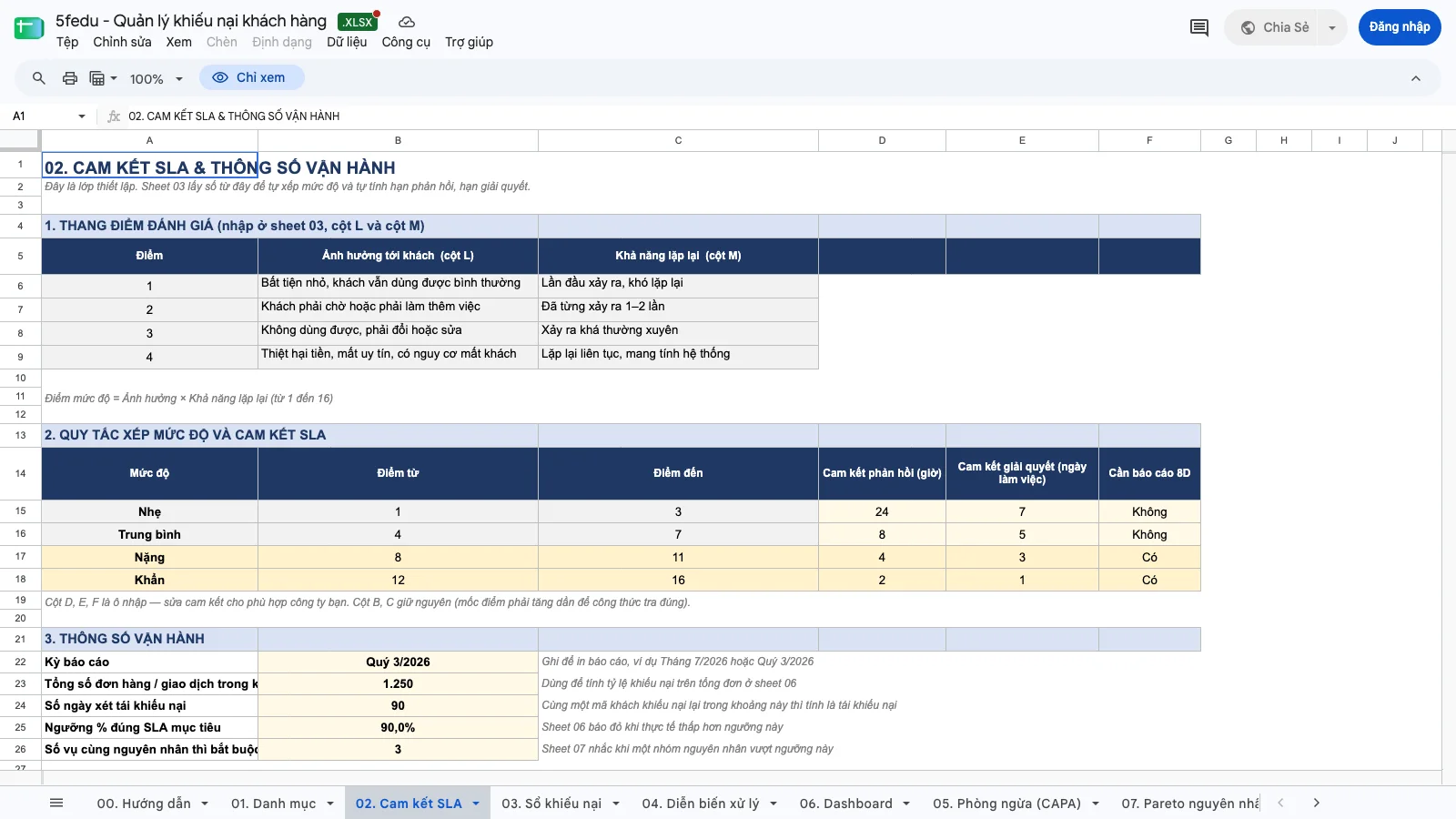Open the Xem menu

(178, 42)
